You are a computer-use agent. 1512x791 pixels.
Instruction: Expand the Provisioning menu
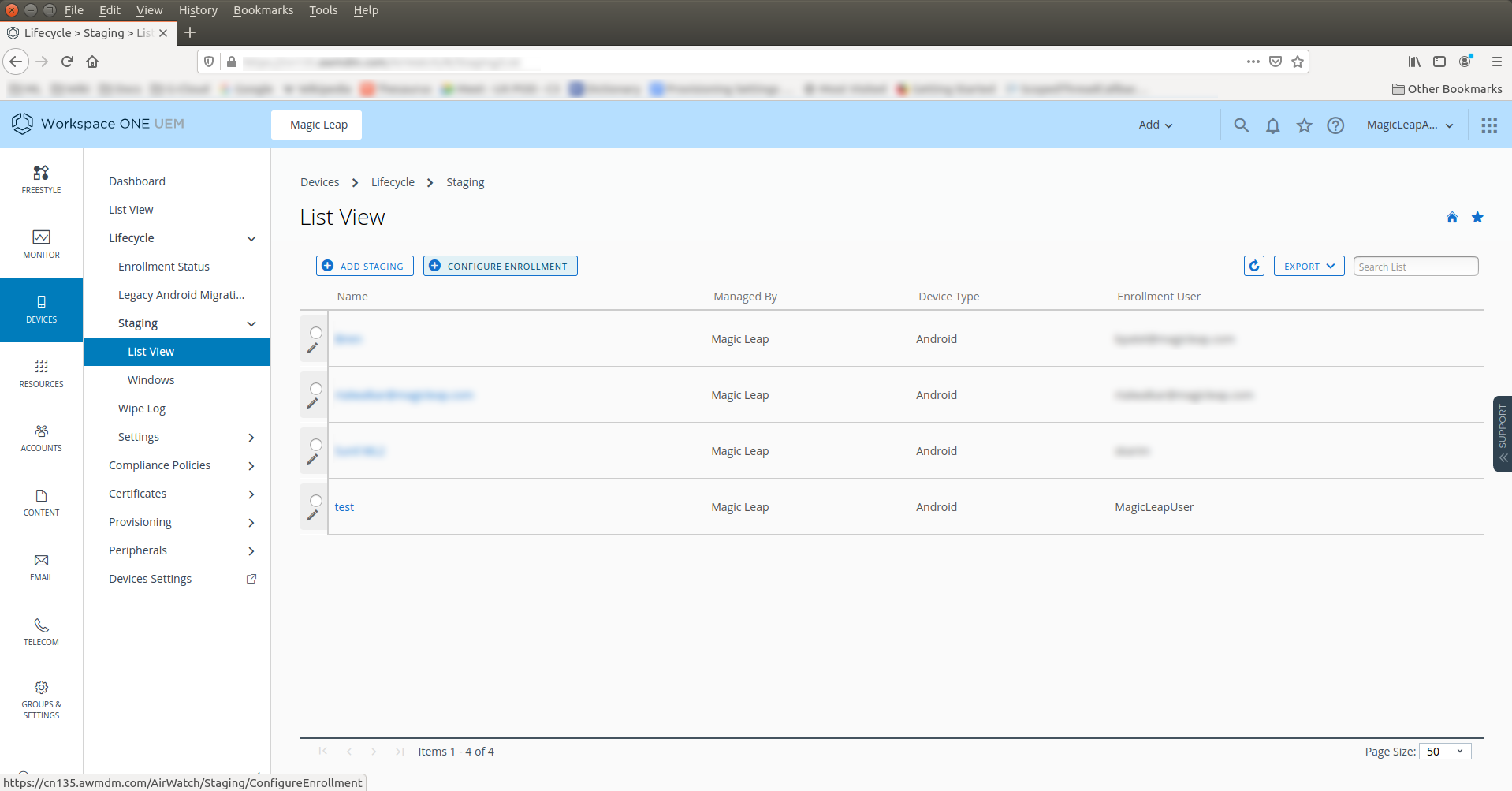[251, 522]
